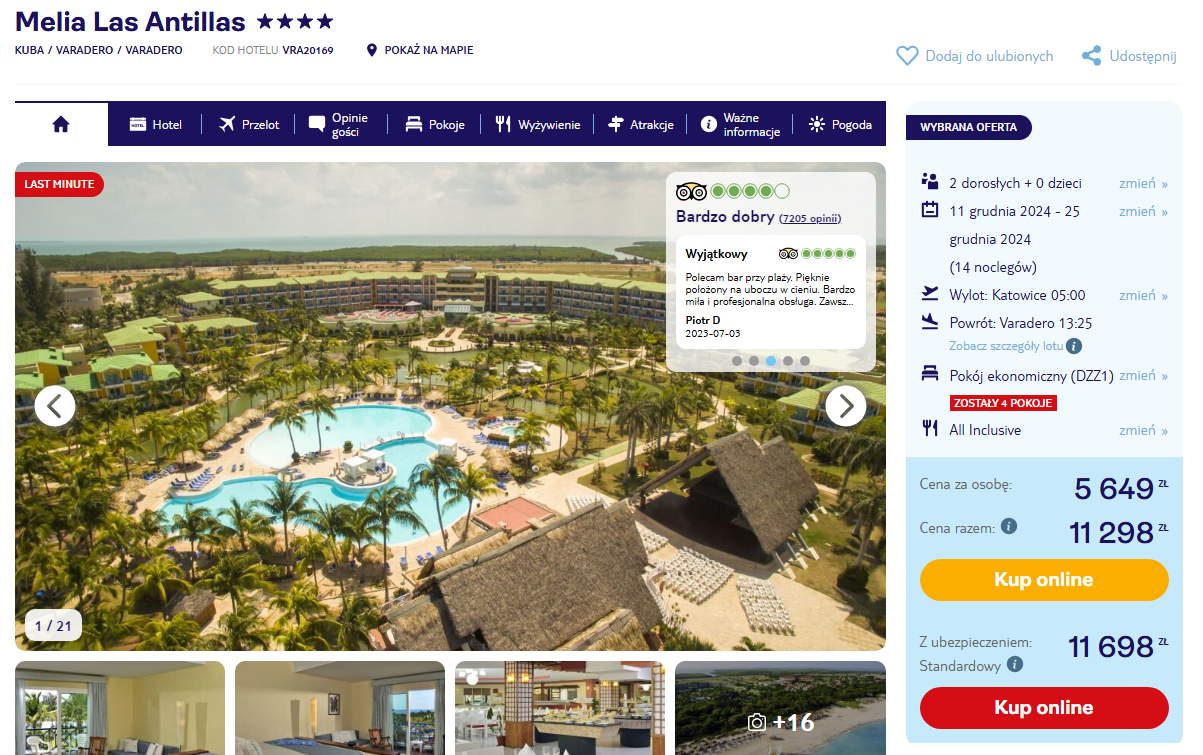Open the home icon tab
1203x755 pixels.
click(61, 124)
